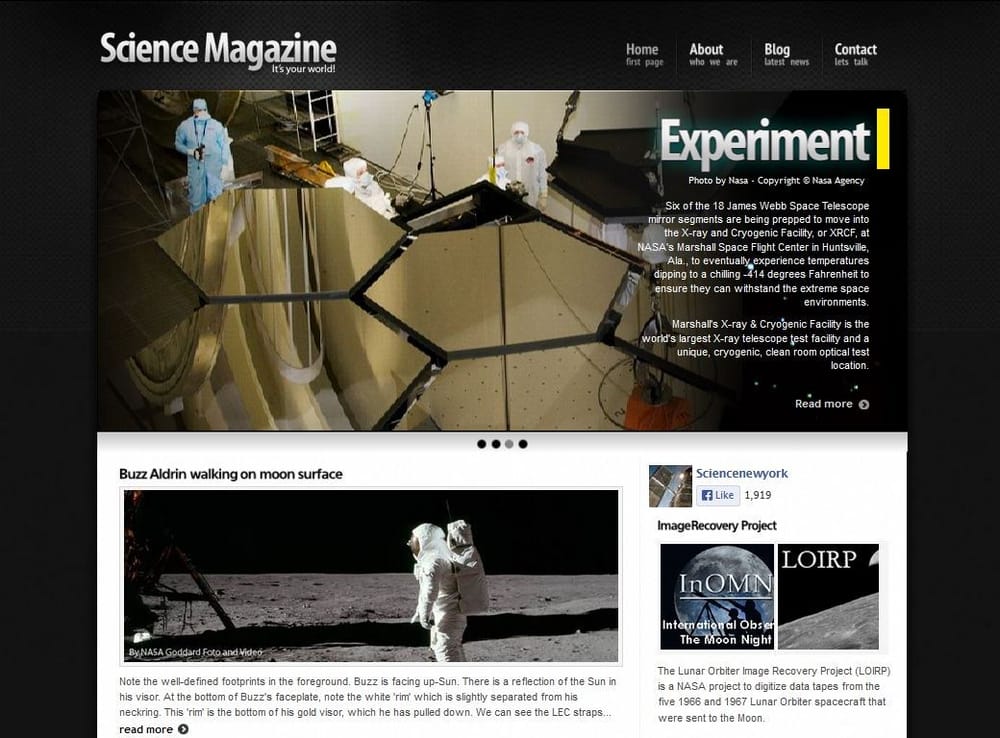Select the third gray slider dot
This screenshot has width=1000, height=738.
(509, 444)
